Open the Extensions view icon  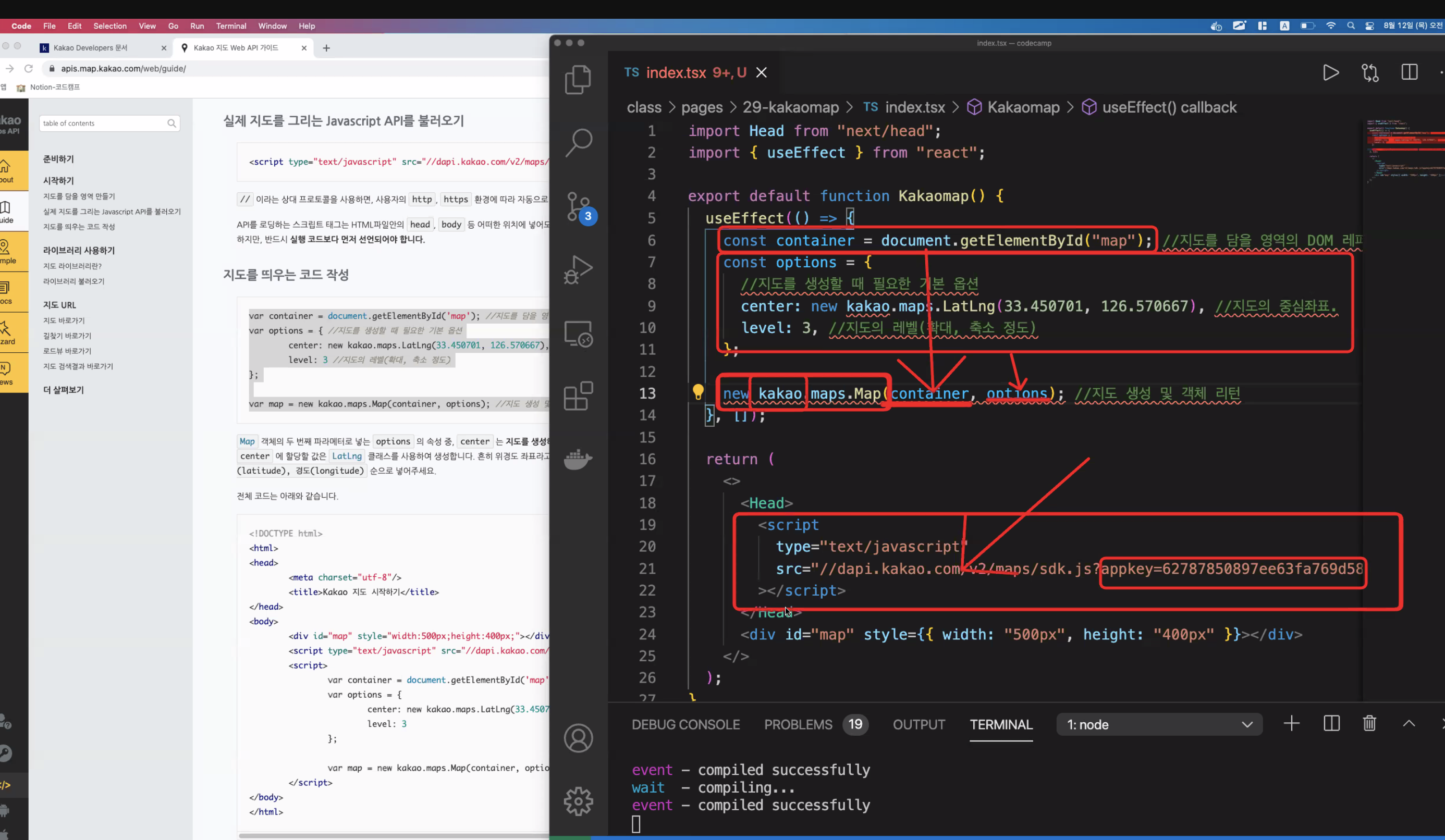click(x=578, y=396)
